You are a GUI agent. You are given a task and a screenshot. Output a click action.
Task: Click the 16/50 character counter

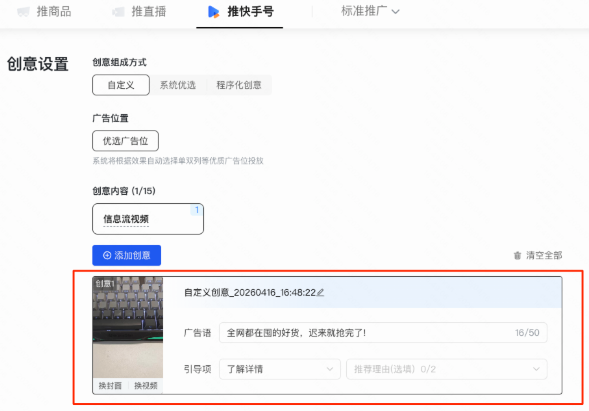coord(527,332)
